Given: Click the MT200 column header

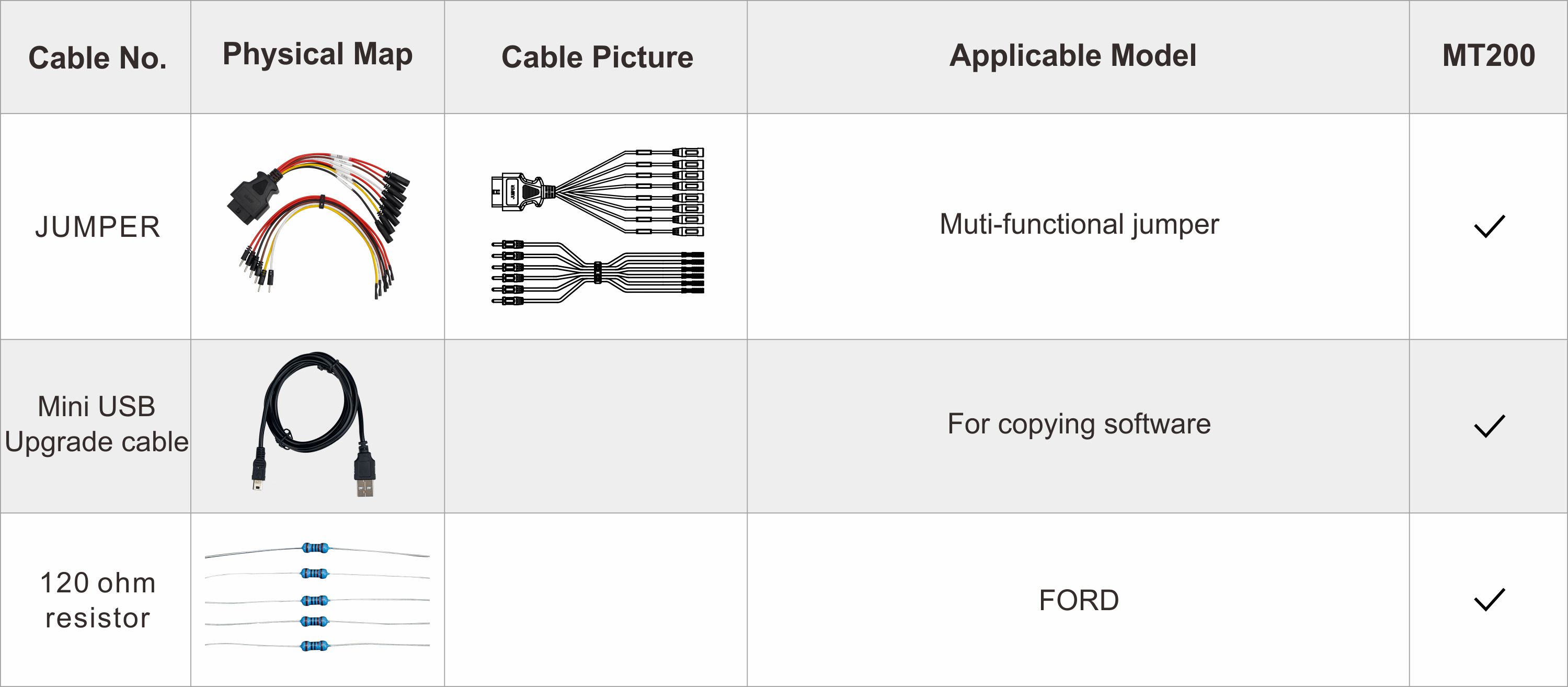Looking at the screenshot, I should point(1488,55).
